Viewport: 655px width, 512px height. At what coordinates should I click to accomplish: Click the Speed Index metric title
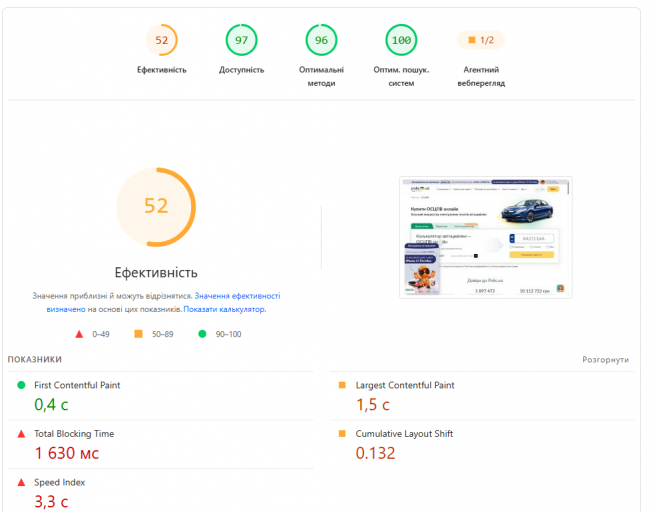59,482
